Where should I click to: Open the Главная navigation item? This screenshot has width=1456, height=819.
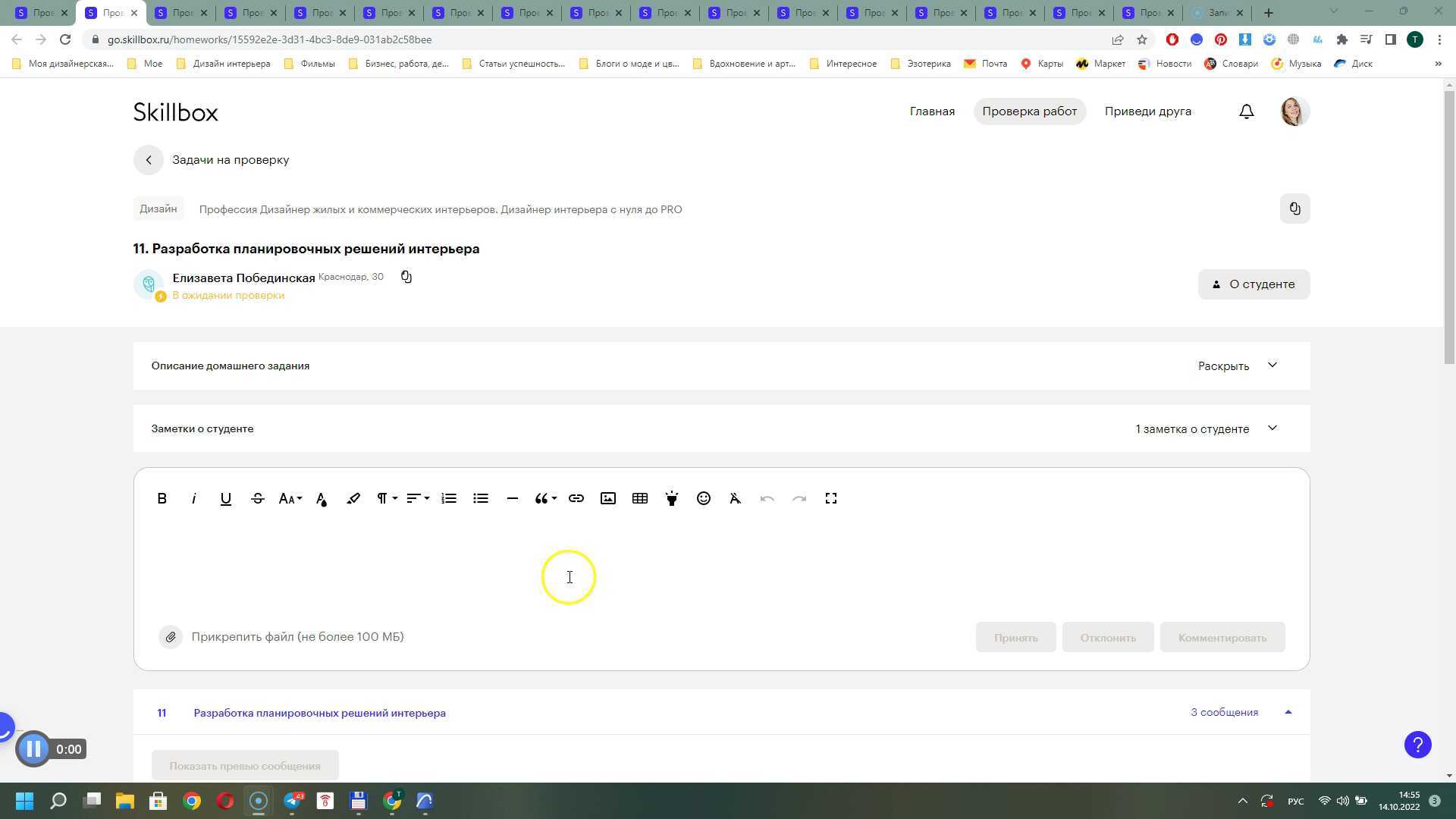[932, 111]
